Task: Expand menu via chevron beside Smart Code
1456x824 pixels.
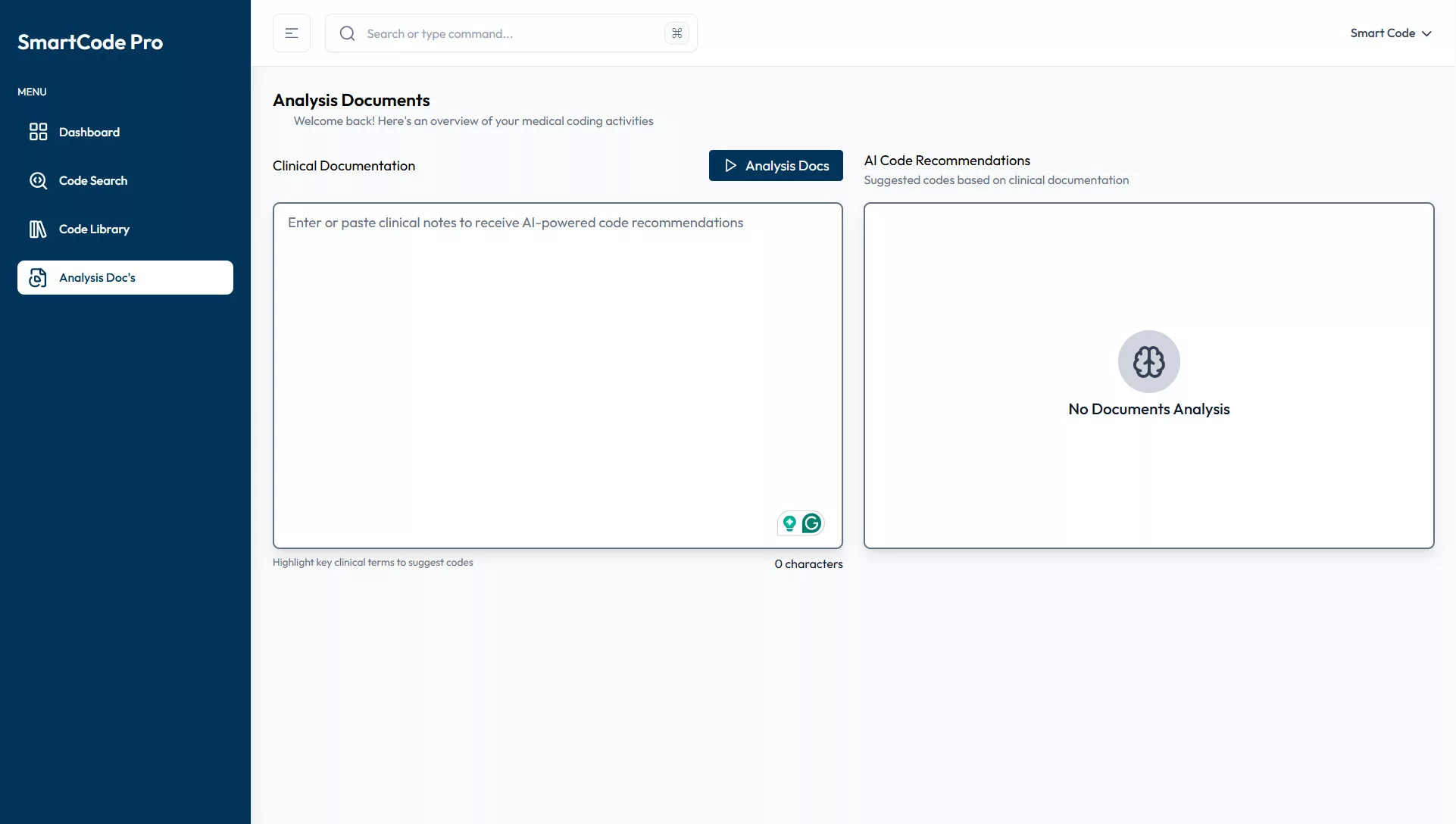Action: pos(1427,33)
